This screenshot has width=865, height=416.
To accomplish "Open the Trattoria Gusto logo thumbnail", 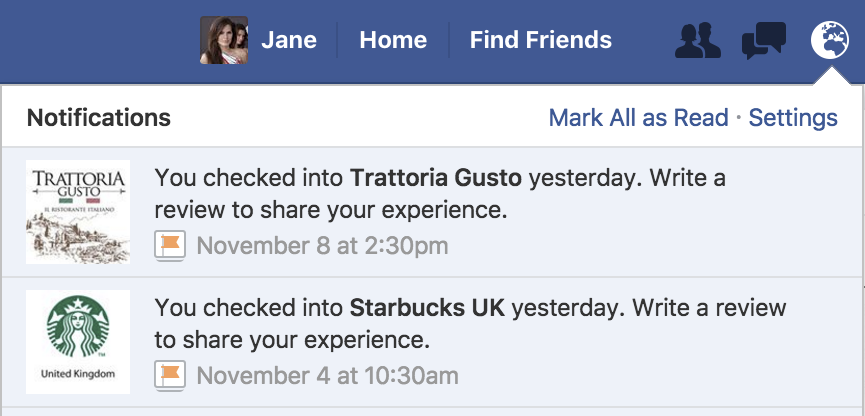I will tap(78, 212).
